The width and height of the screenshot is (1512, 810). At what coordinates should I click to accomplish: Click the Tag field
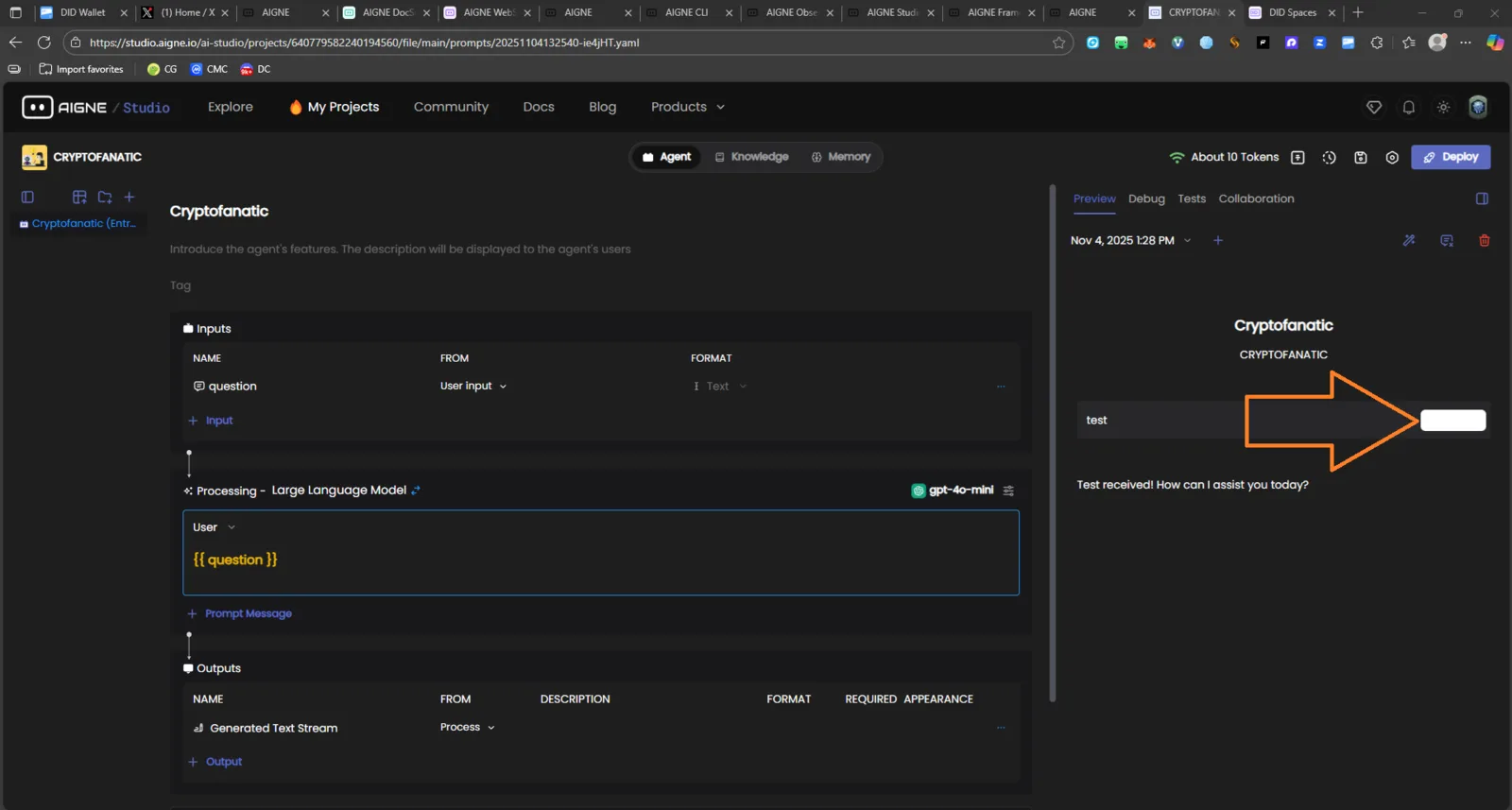pos(180,285)
